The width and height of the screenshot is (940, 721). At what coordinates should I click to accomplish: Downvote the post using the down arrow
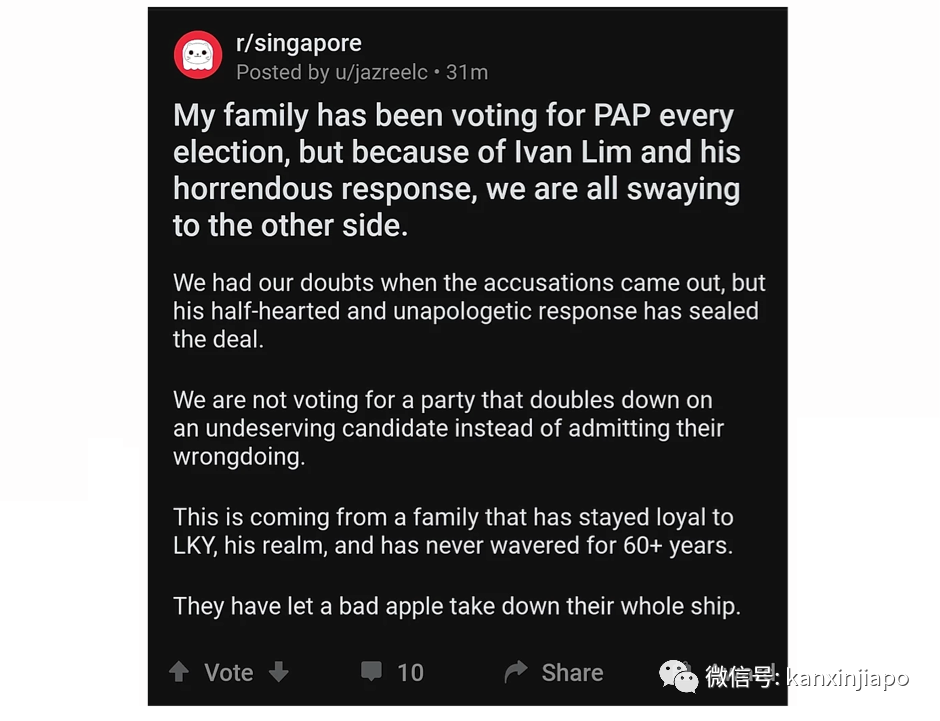tap(278, 672)
